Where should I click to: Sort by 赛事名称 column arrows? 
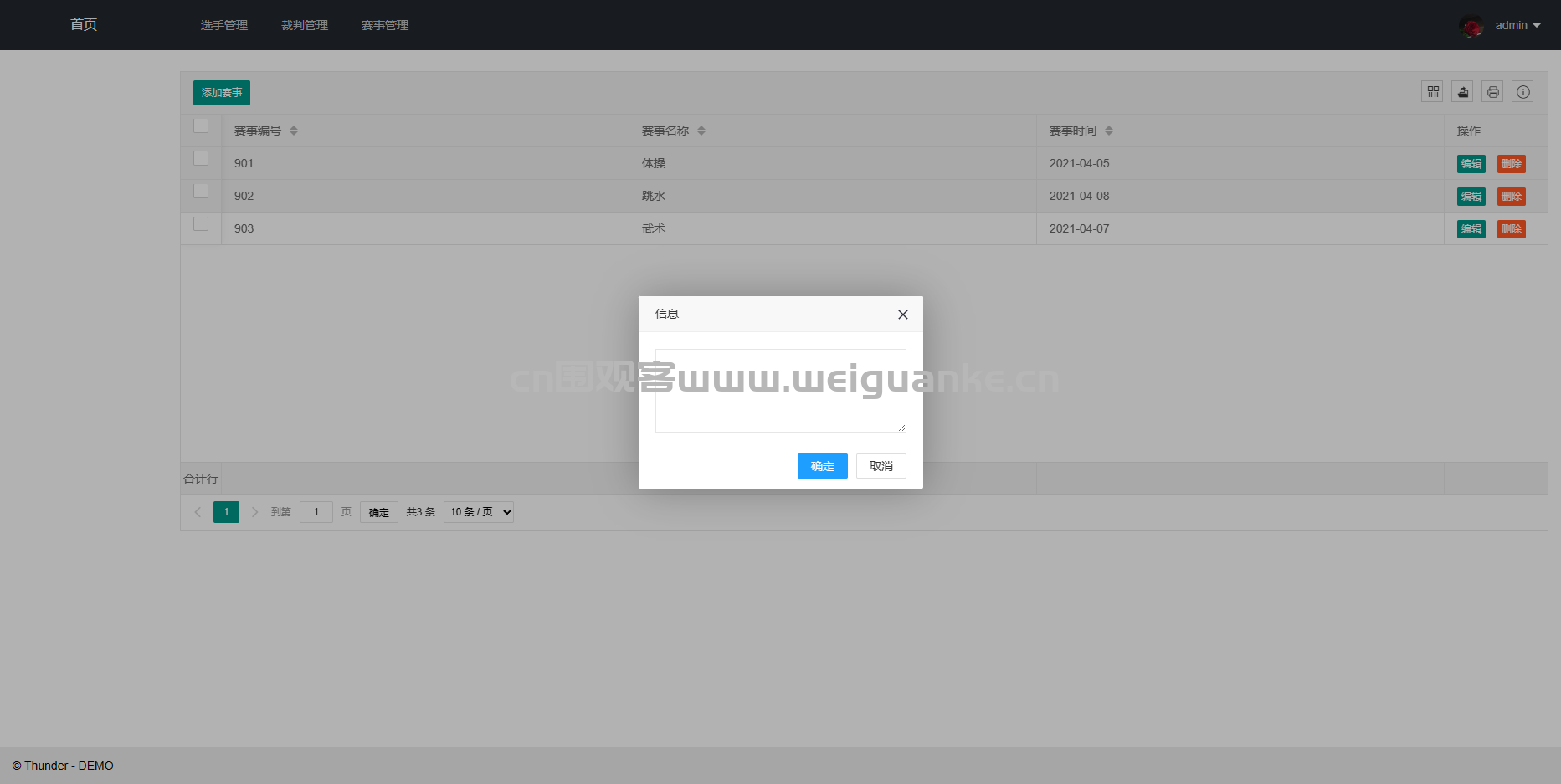point(701,131)
